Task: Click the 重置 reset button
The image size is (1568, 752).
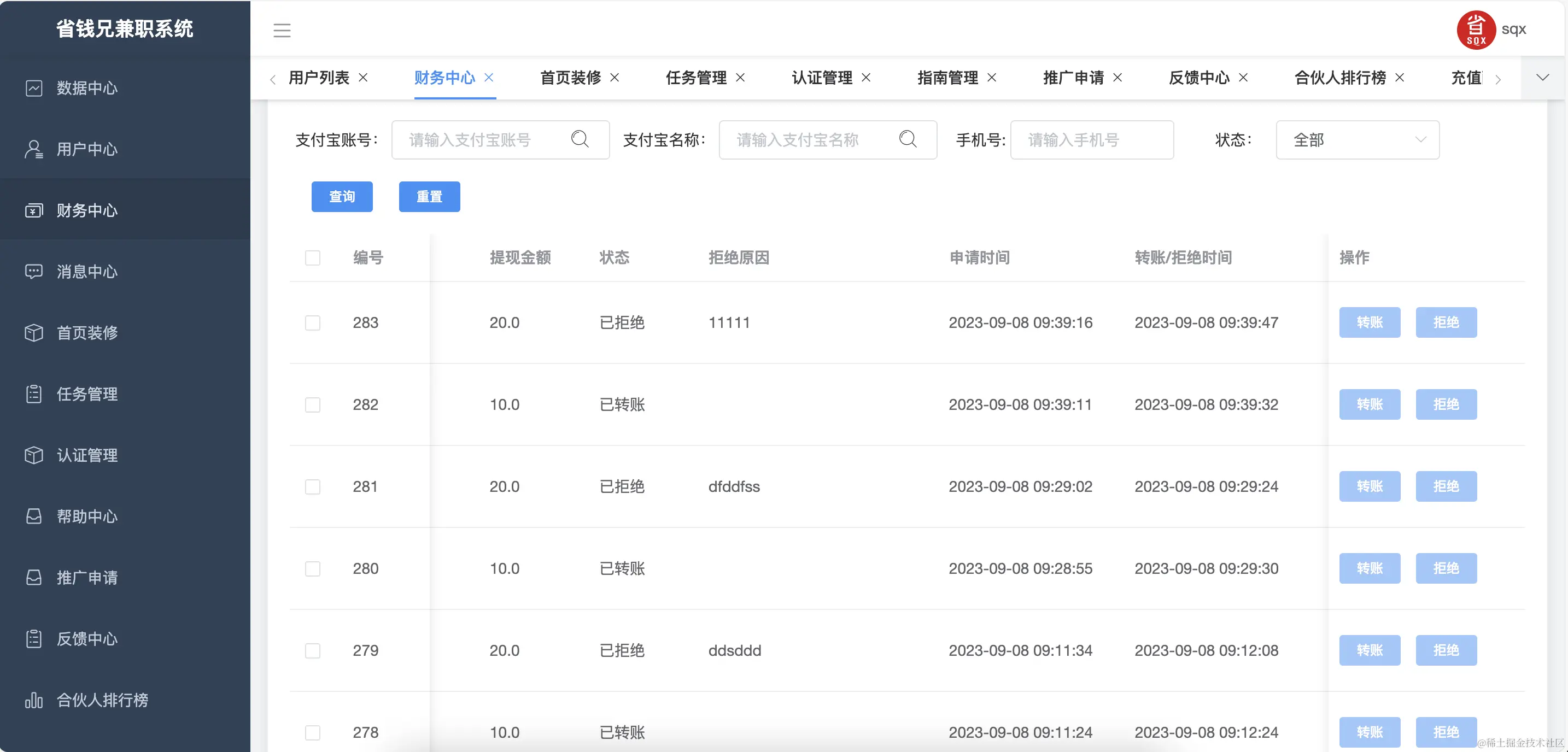Action: pyautogui.click(x=430, y=197)
